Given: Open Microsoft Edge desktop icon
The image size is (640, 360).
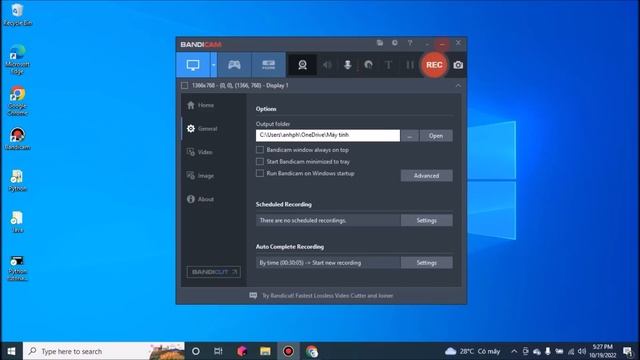Looking at the screenshot, I should point(17,59).
